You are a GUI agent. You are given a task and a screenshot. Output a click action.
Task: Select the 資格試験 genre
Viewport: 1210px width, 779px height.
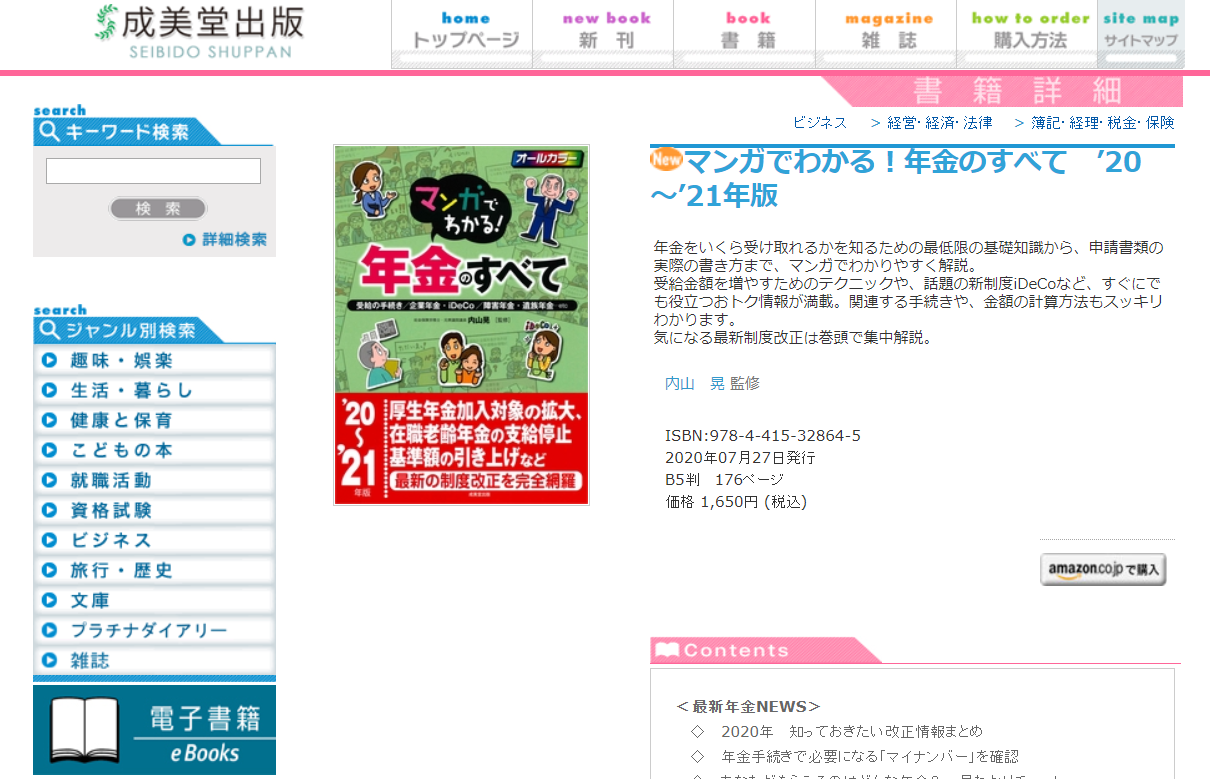(x=154, y=510)
